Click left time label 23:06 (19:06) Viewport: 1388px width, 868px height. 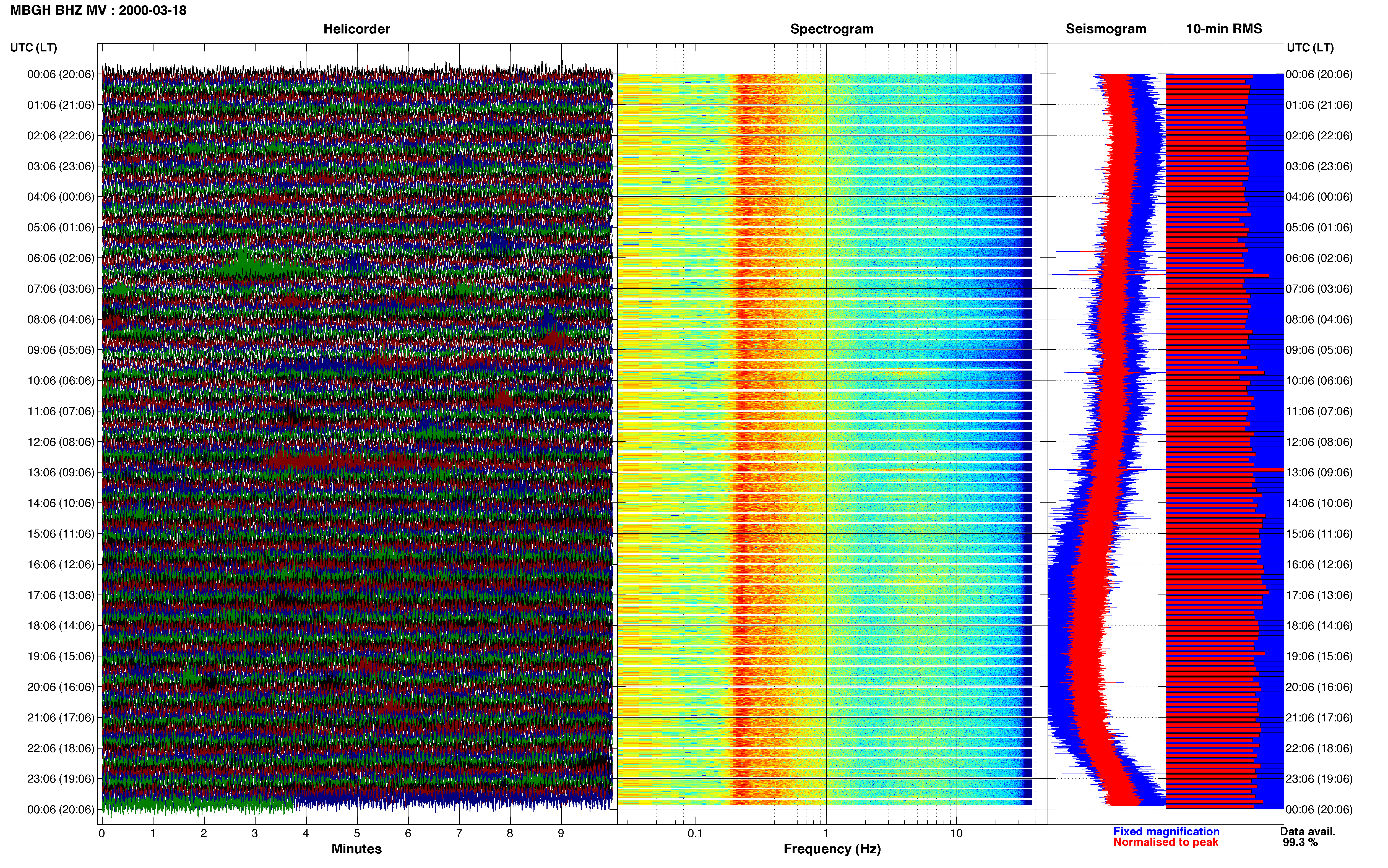[61, 778]
